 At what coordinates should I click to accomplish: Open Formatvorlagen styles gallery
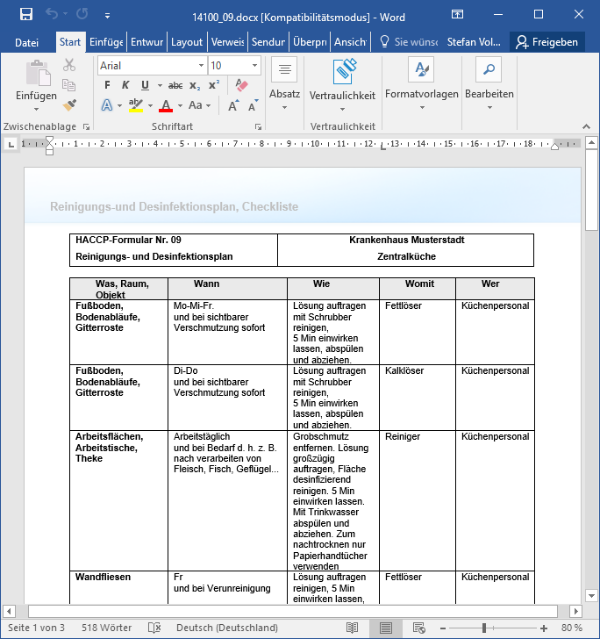(421, 70)
